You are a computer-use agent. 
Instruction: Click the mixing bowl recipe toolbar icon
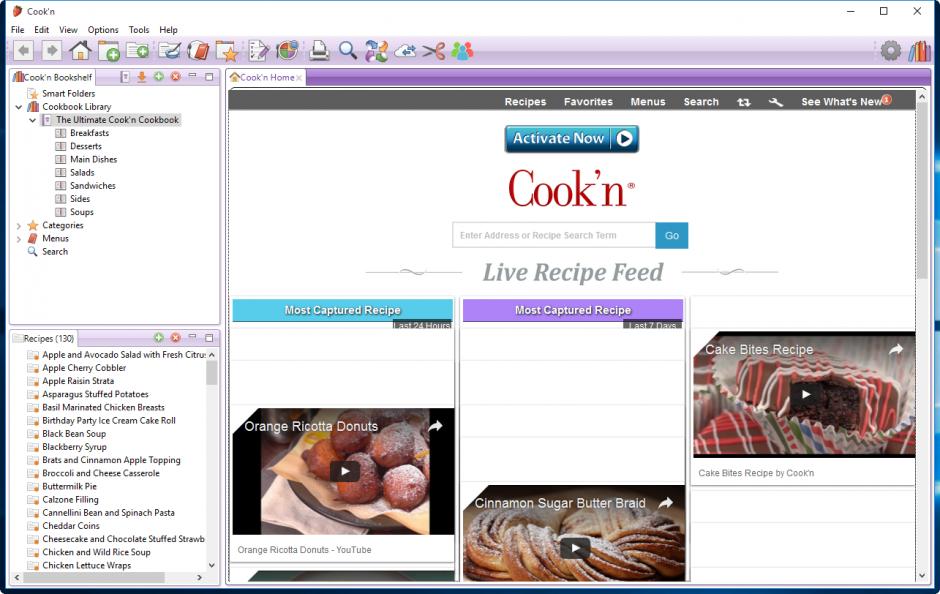[169, 51]
